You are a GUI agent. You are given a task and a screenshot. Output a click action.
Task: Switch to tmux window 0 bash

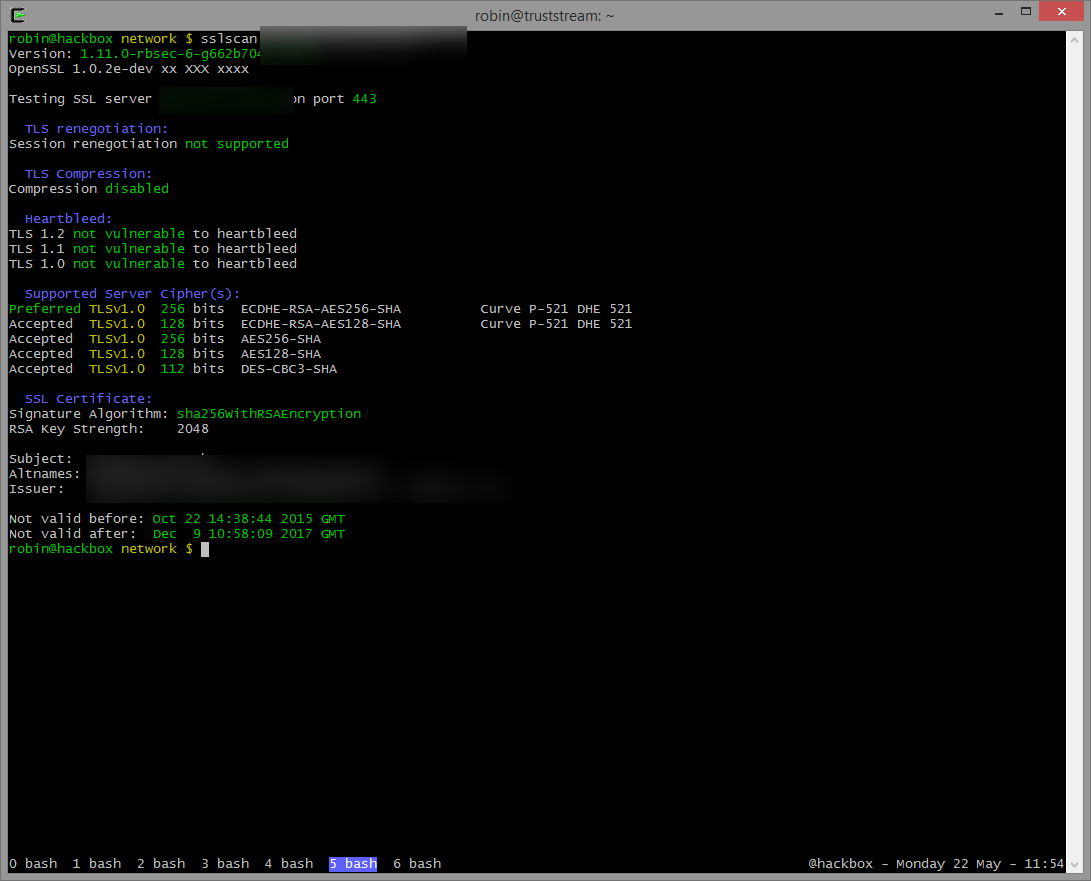33,864
